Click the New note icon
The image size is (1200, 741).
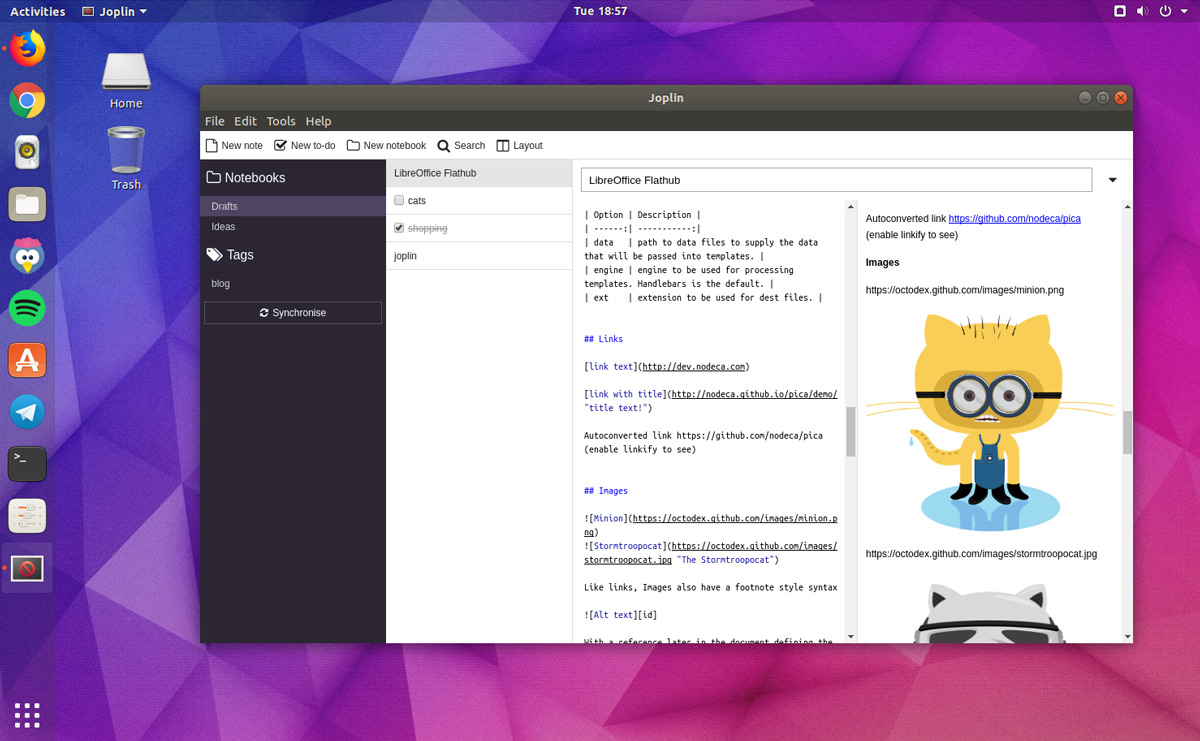(211, 146)
